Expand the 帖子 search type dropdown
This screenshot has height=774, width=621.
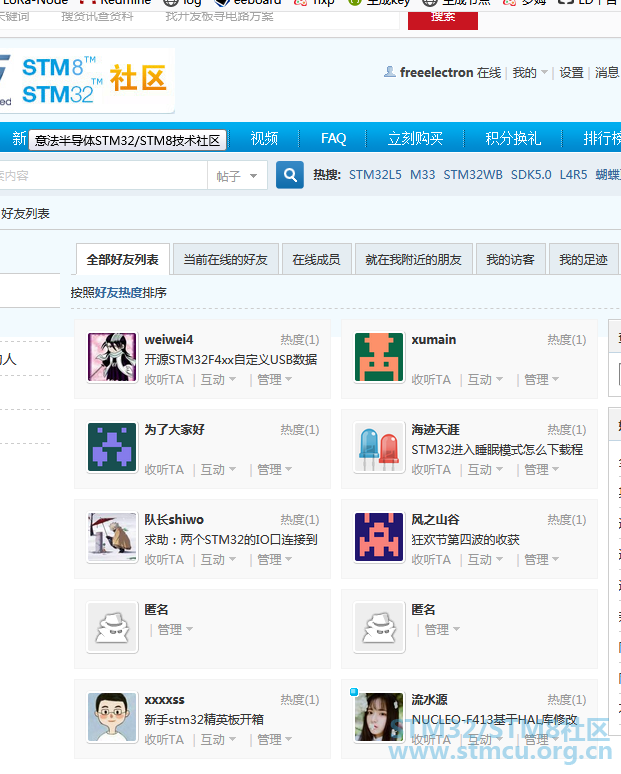click(237, 175)
